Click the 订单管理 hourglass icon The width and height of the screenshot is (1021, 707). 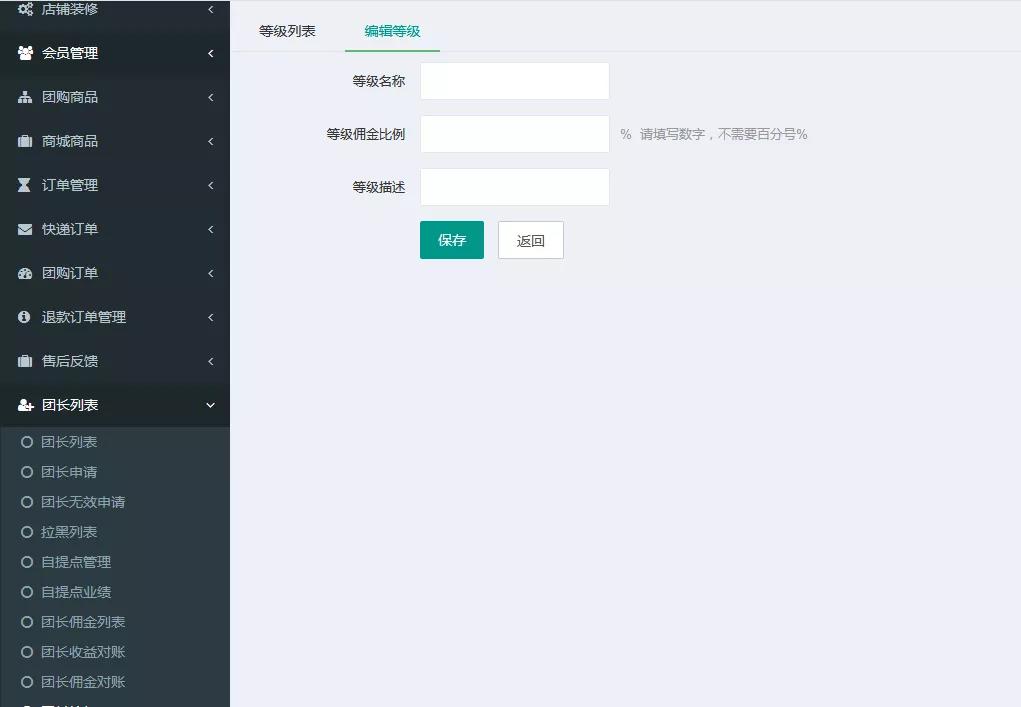[24, 185]
